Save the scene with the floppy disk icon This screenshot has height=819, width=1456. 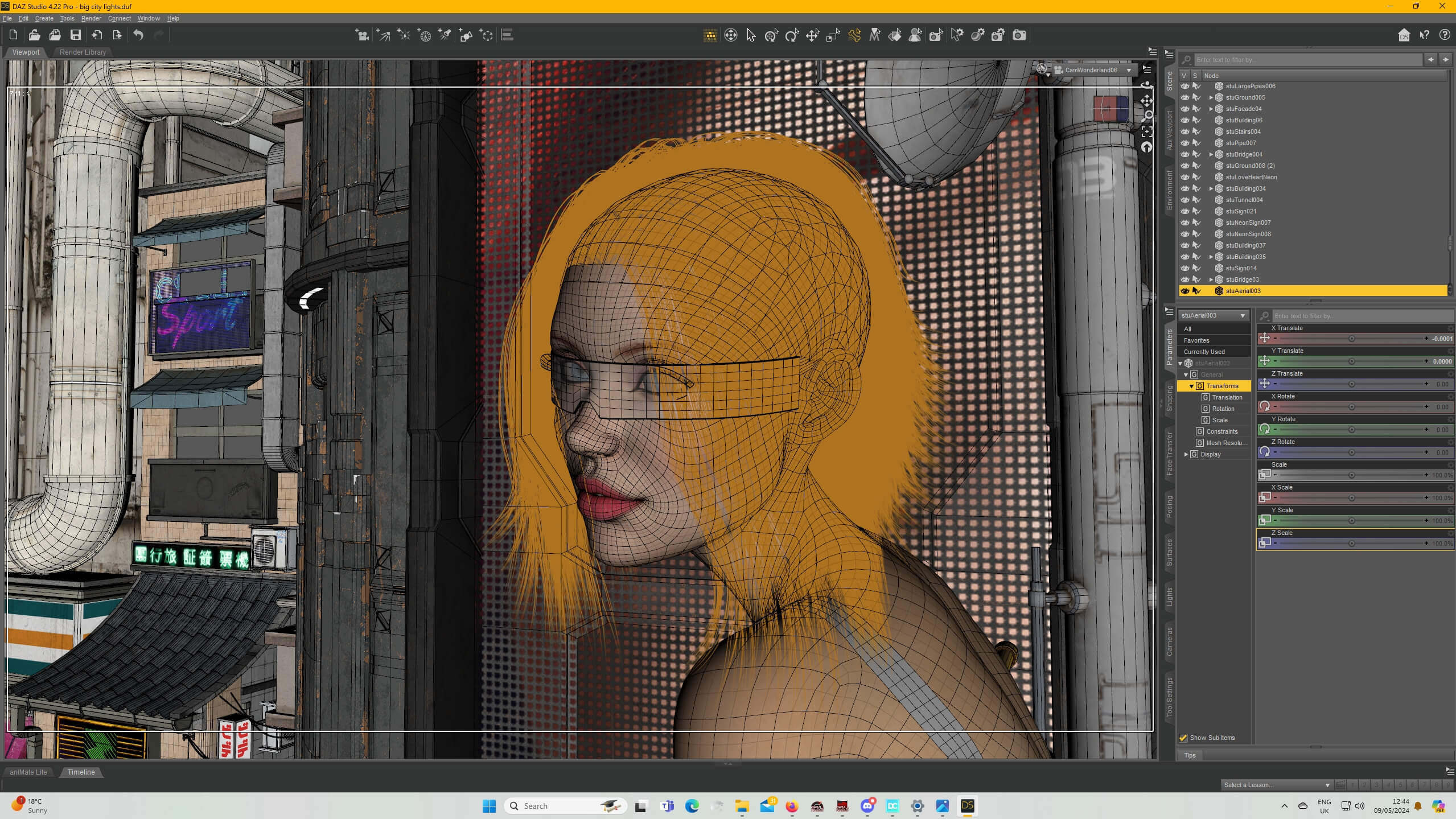pos(75,35)
